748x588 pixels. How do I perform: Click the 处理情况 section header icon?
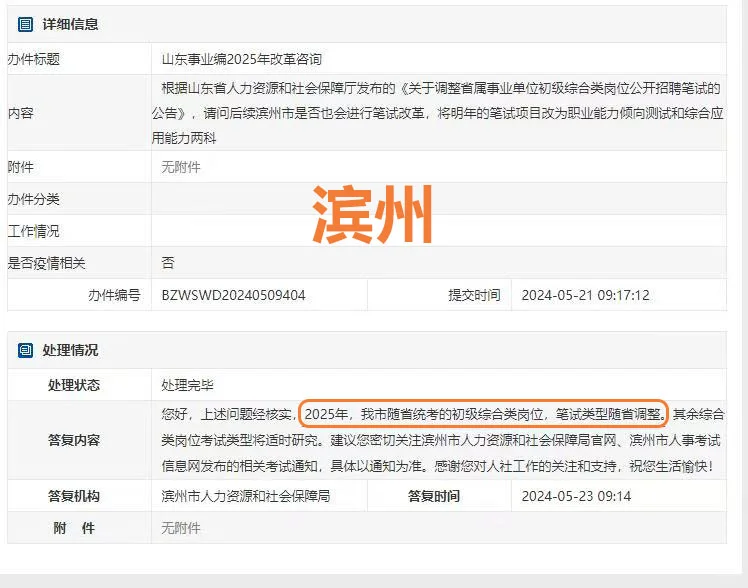pos(25,350)
